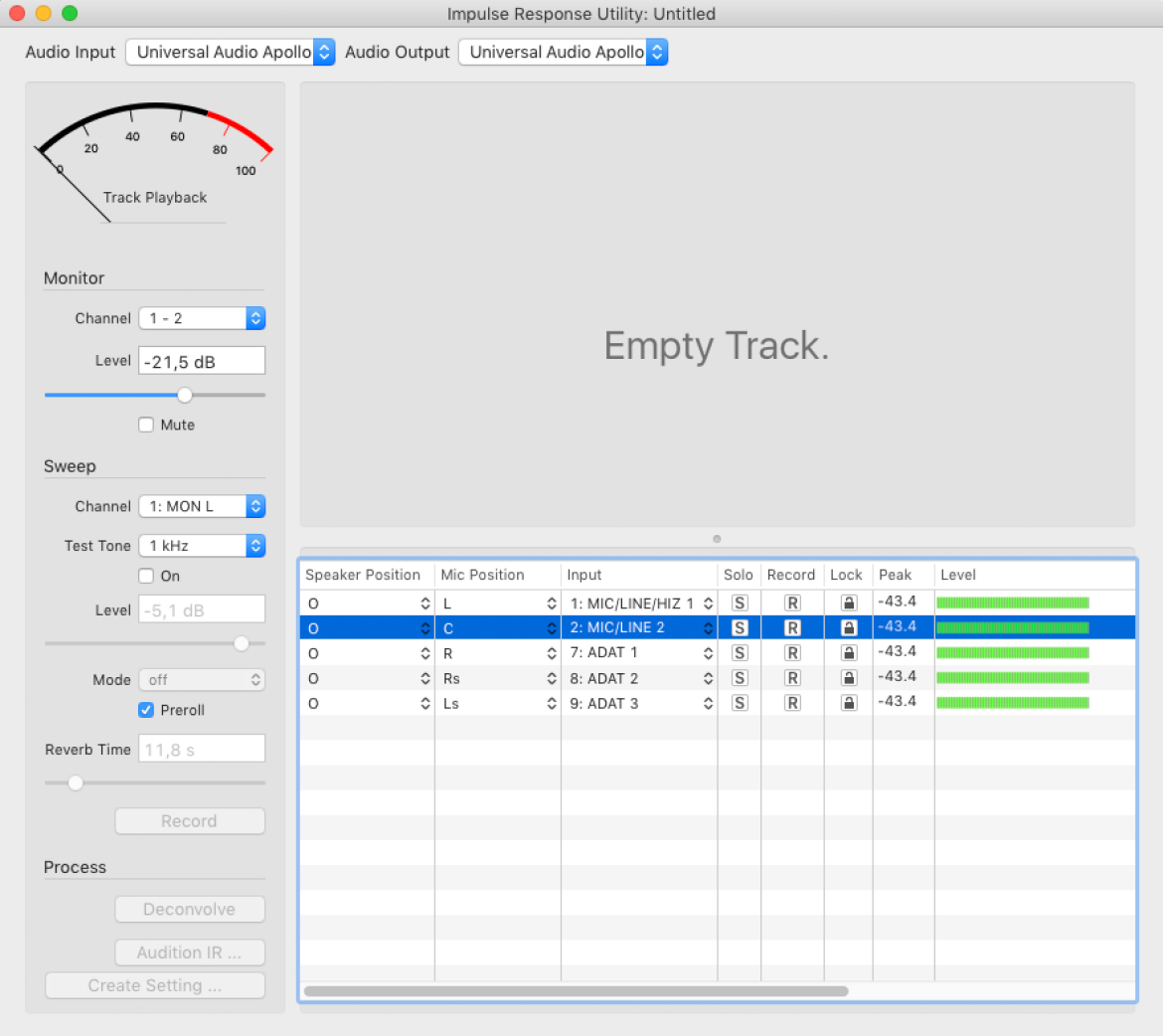This screenshot has height=1036, width=1163.
Task: Open the Sweep Channel 1: MON L dropdown
Action: click(x=202, y=506)
